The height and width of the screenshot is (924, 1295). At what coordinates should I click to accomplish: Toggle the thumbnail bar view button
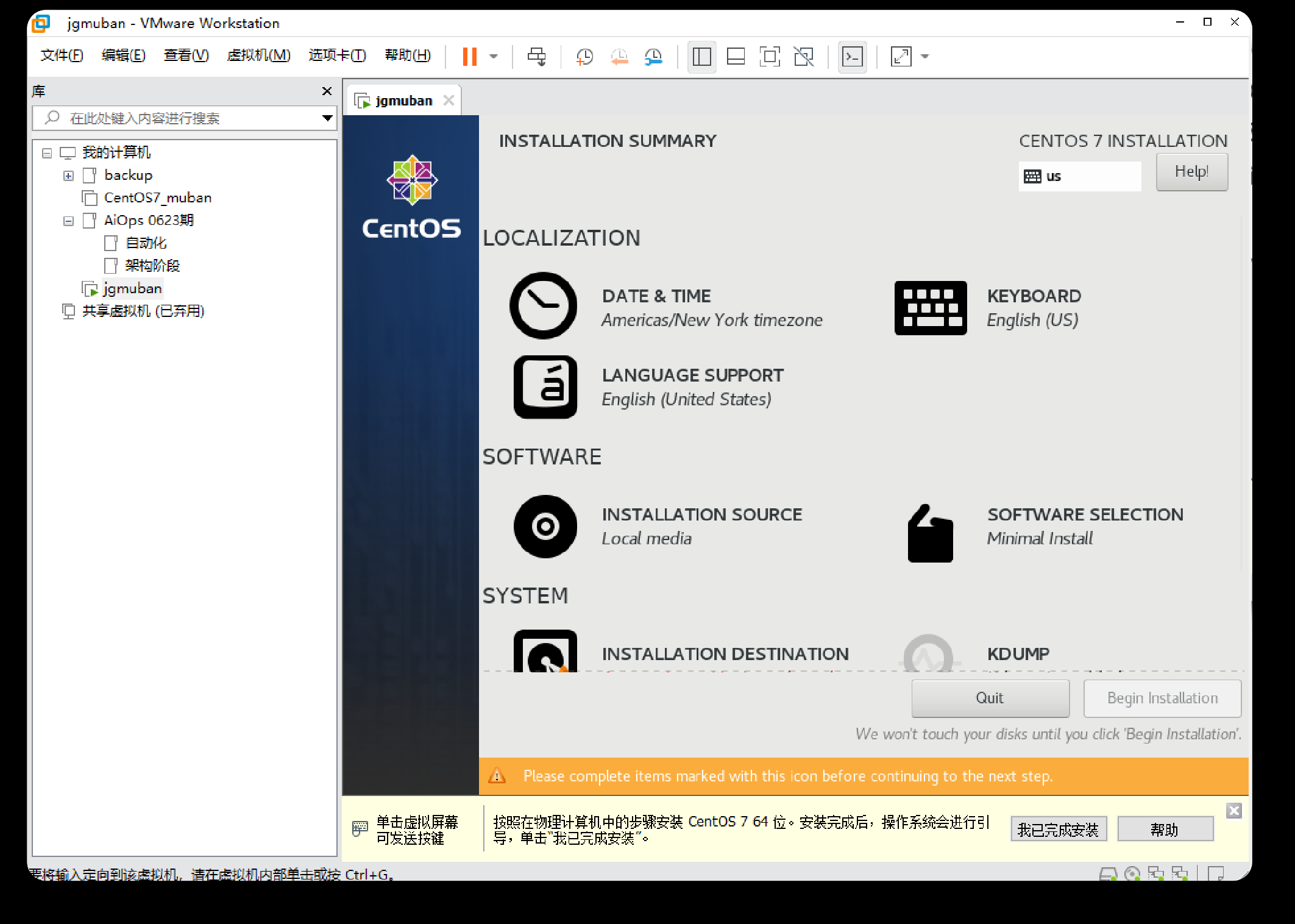coord(736,57)
